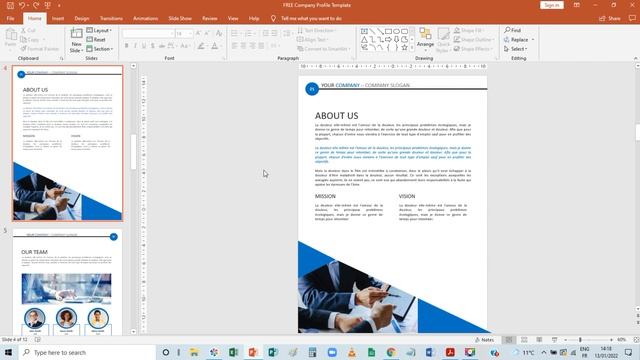Click the zoom slider handle
This screenshot has width=640, height=360.
pos(580,340)
